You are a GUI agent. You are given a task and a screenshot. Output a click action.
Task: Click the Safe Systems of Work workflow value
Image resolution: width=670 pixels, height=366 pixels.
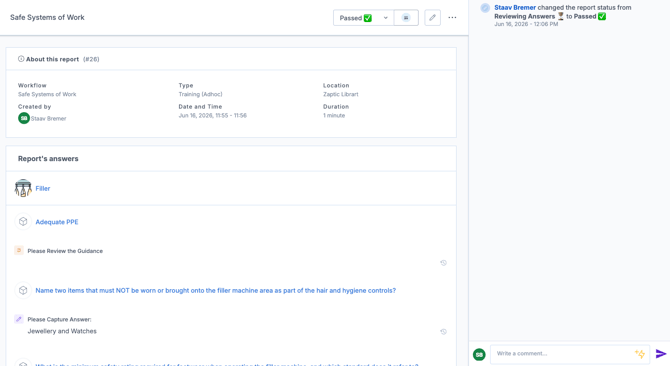pos(47,94)
